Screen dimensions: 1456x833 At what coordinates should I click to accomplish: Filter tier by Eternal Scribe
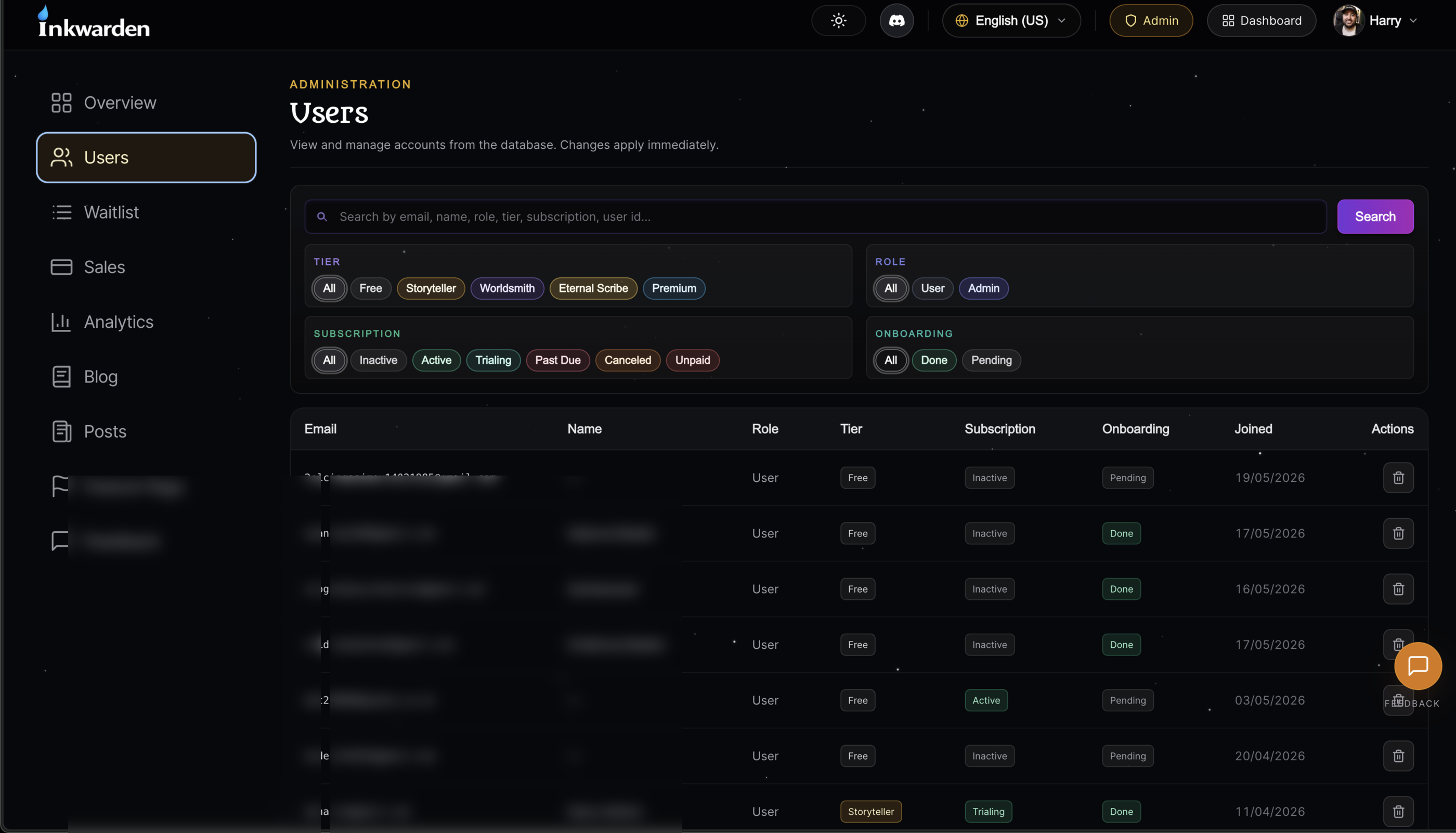tap(593, 288)
